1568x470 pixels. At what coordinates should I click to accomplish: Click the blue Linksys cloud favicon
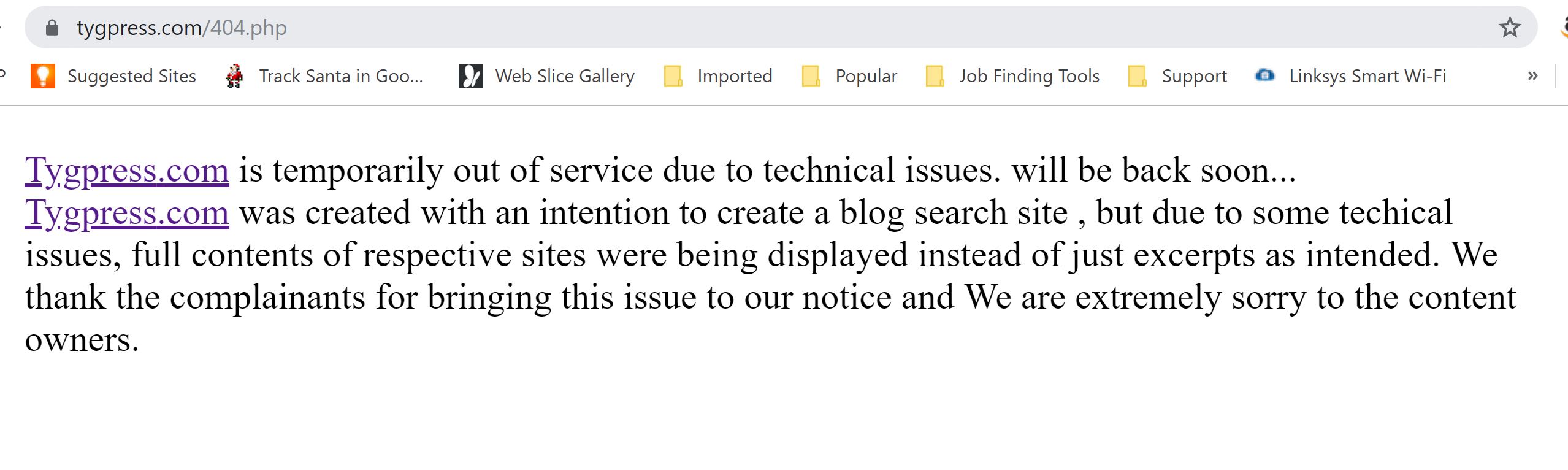tap(1264, 75)
